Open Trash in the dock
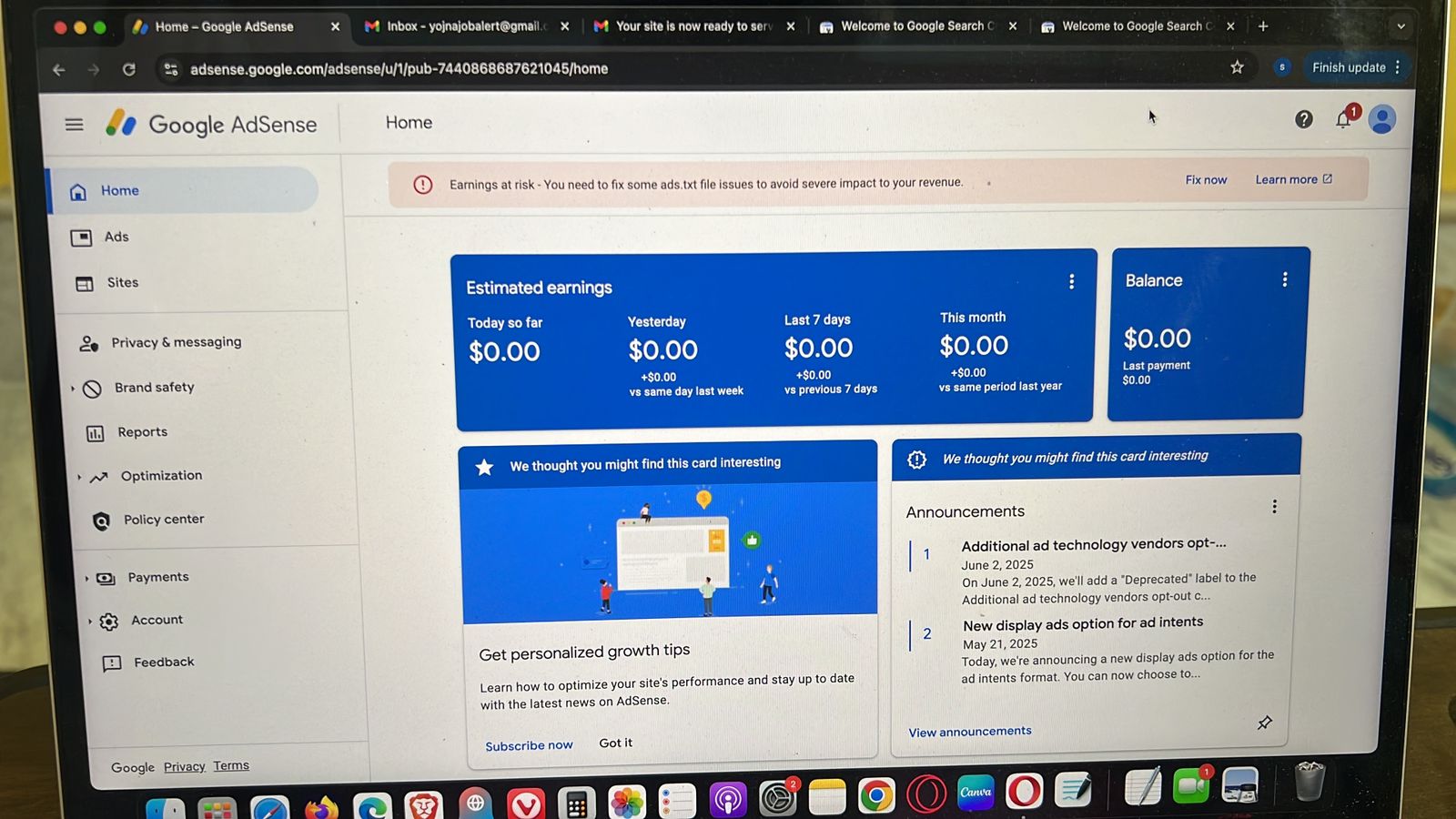The height and width of the screenshot is (819, 1456). click(x=1309, y=781)
